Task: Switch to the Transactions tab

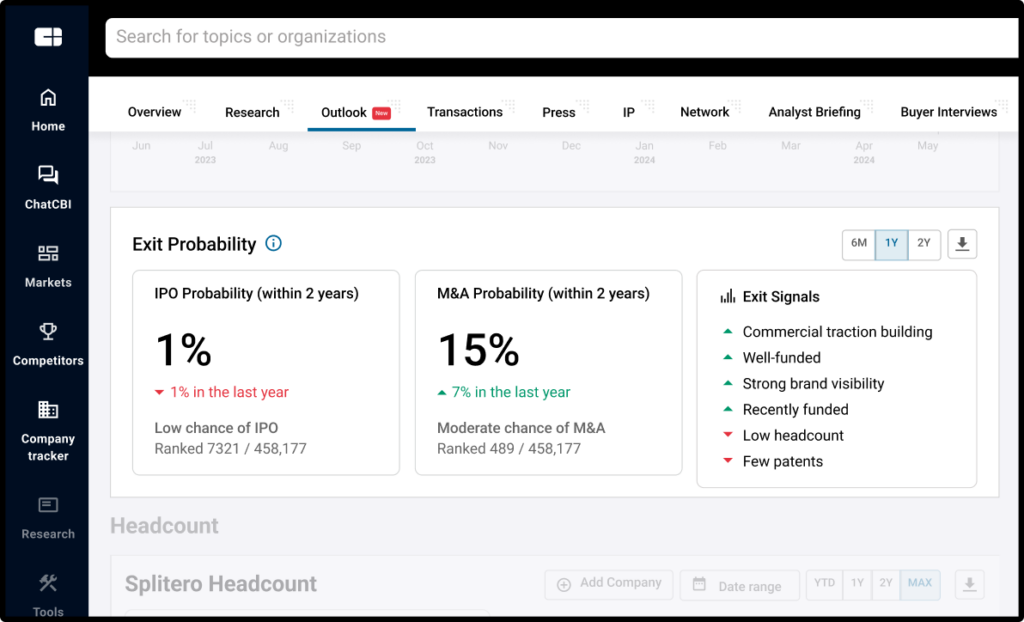Action: click(x=465, y=112)
